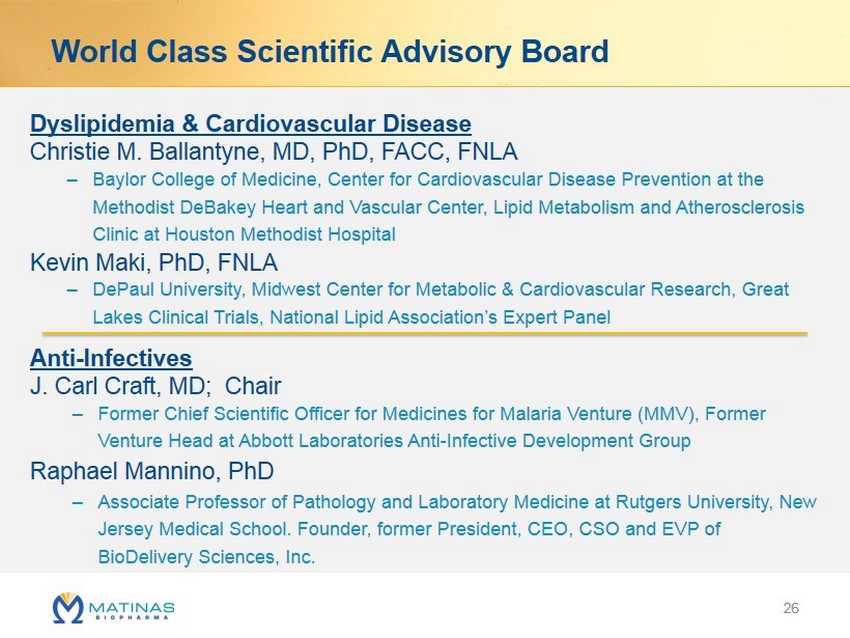Click the DePaul University description line
The width and height of the screenshot is (850, 638).
coord(440,289)
